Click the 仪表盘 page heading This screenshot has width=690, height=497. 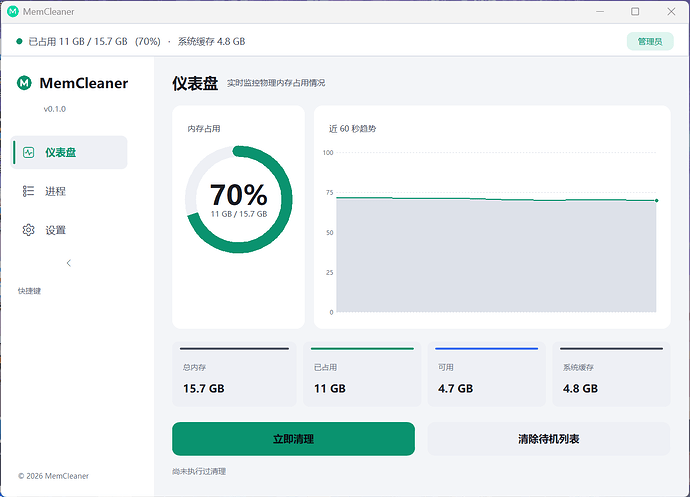coord(195,83)
